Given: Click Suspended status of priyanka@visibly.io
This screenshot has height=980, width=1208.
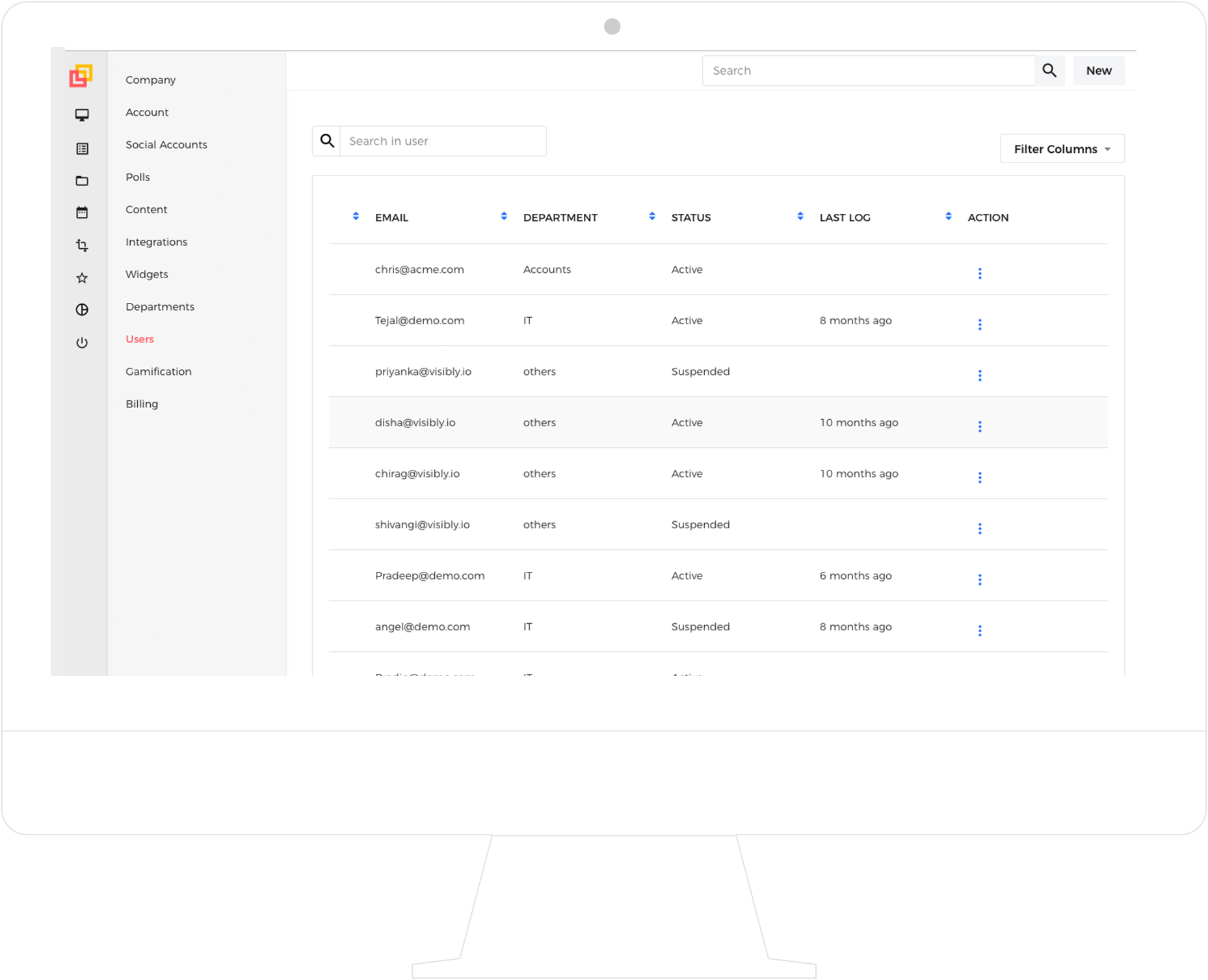Looking at the screenshot, I should pyautogui.click(x=701, y=372).
